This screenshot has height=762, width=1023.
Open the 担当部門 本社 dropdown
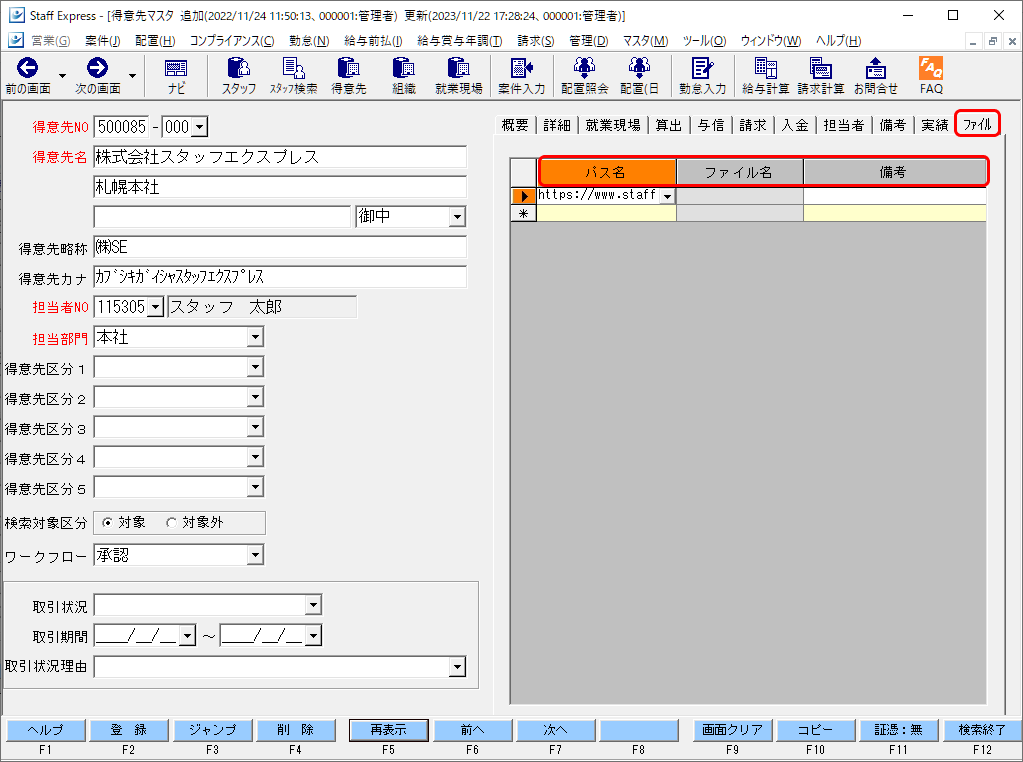(x=255, y=337)
